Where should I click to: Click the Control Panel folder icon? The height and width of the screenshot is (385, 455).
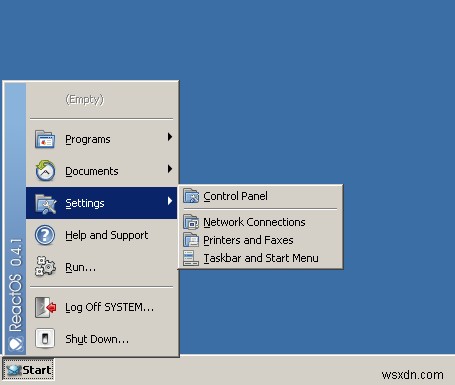(191, 196)
